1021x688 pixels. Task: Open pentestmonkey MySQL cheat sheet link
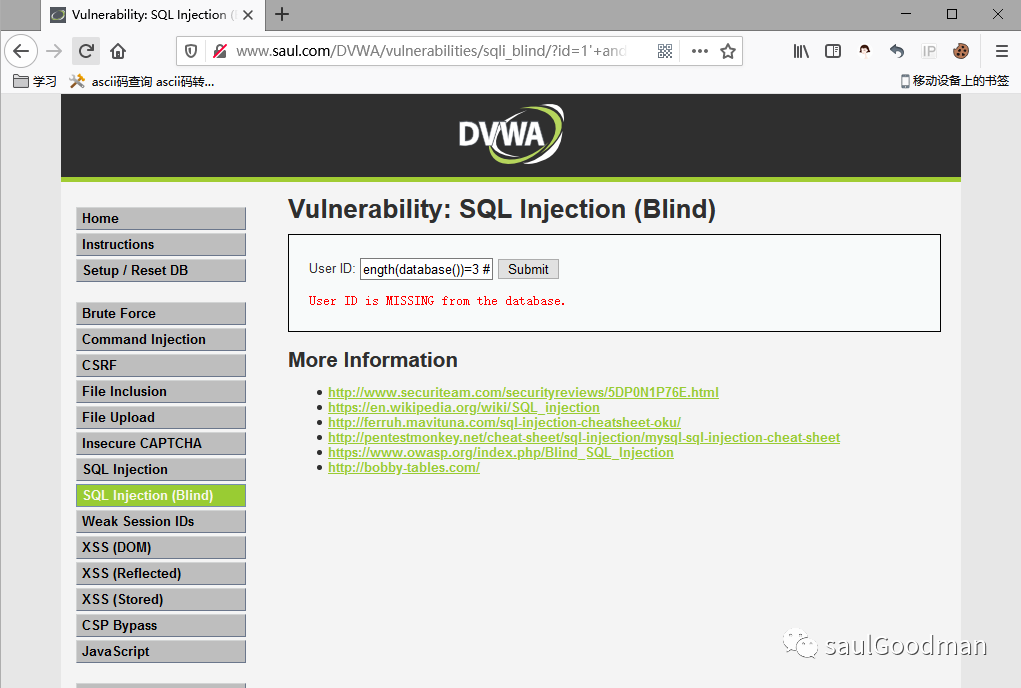[584, 437]
